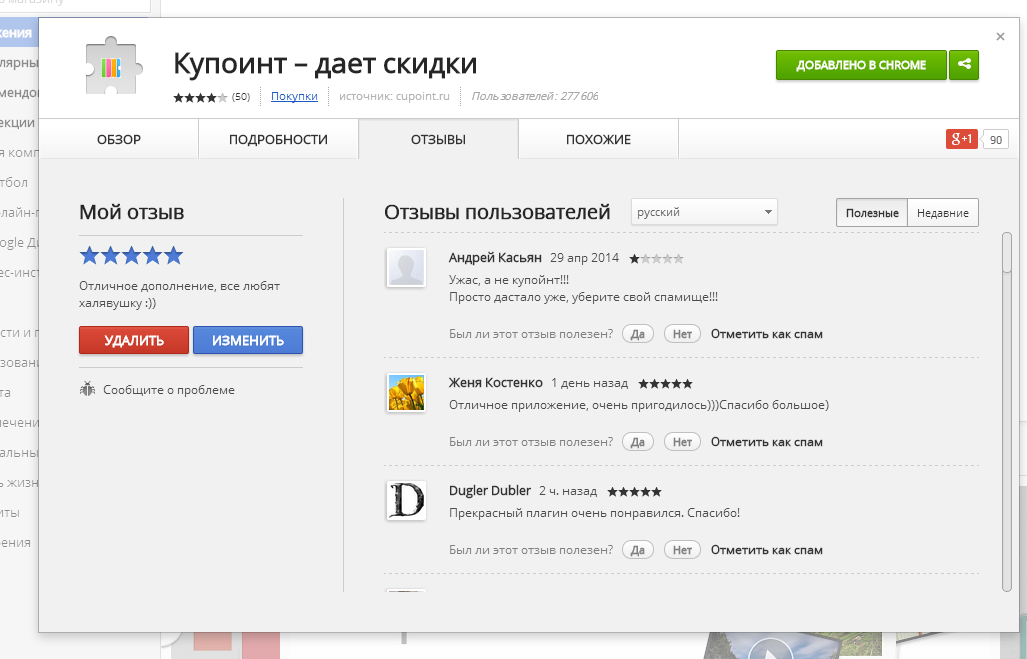The height and width of the screenshot is (659, 1027).
Task: Click the green share icon button
Action: pyautogui.click(x=964, y=65)
